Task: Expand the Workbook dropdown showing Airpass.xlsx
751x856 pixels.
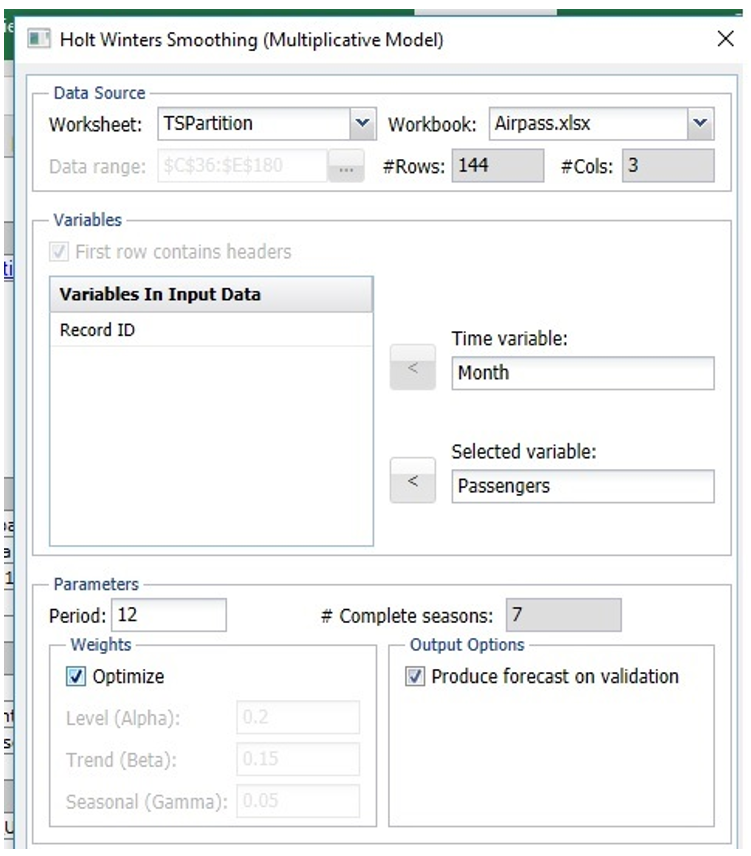Action: [x=700, y=125]
